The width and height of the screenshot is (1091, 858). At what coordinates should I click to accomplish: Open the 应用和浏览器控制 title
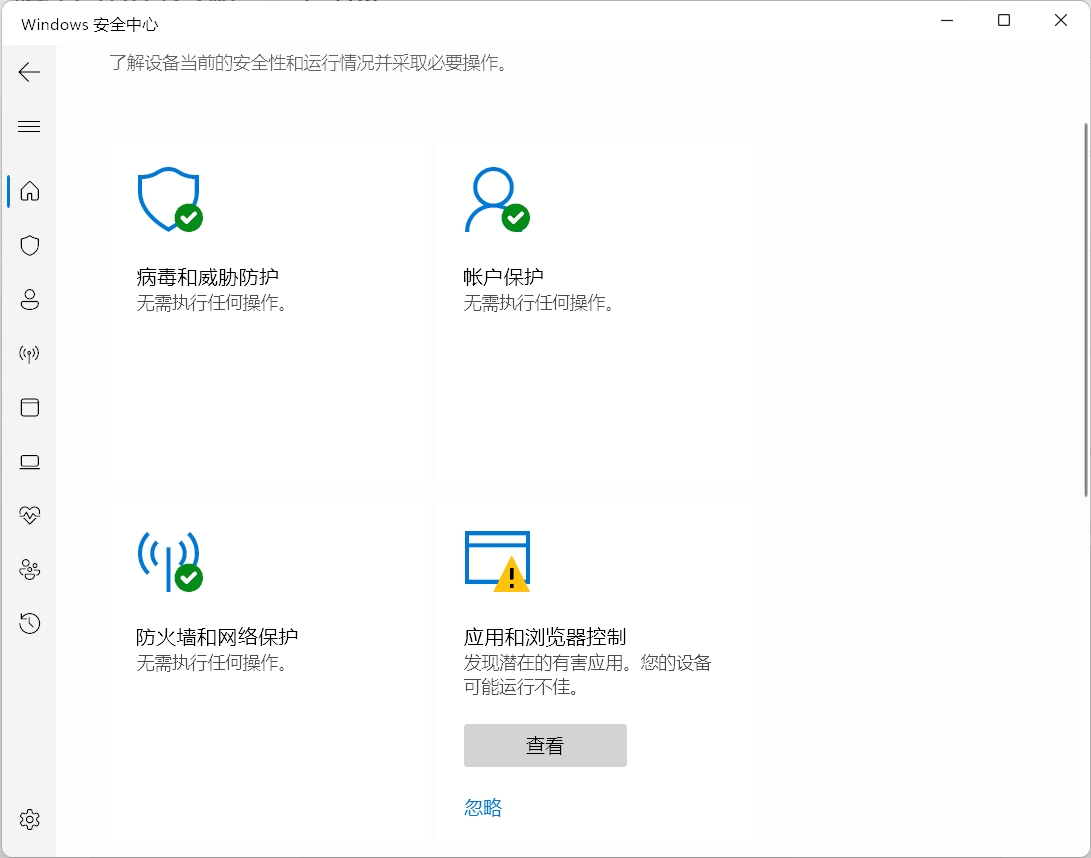pyautogui.click(x=545, y=637)
